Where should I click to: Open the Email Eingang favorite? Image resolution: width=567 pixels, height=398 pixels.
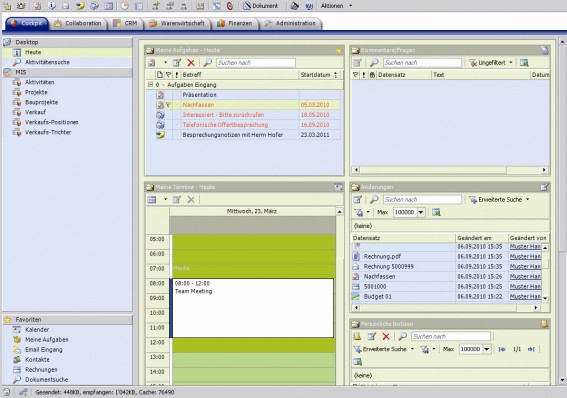pos(43,350)
